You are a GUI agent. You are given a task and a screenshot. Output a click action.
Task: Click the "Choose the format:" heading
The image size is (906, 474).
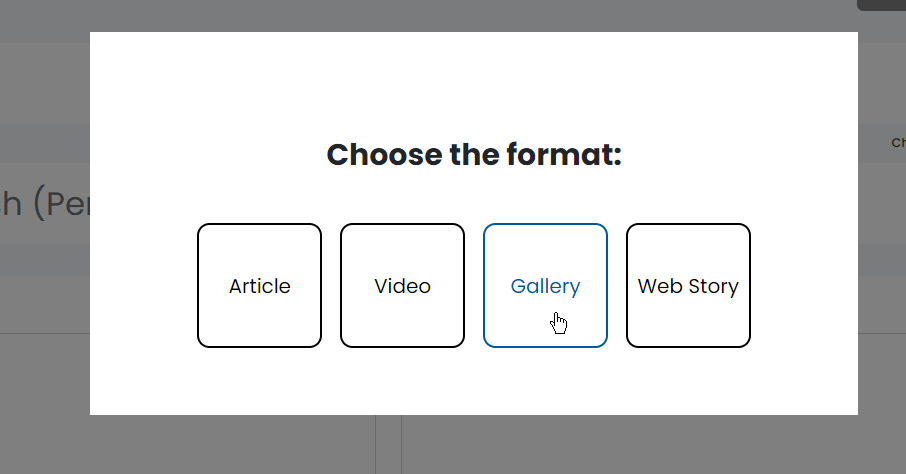click(474, 155)
